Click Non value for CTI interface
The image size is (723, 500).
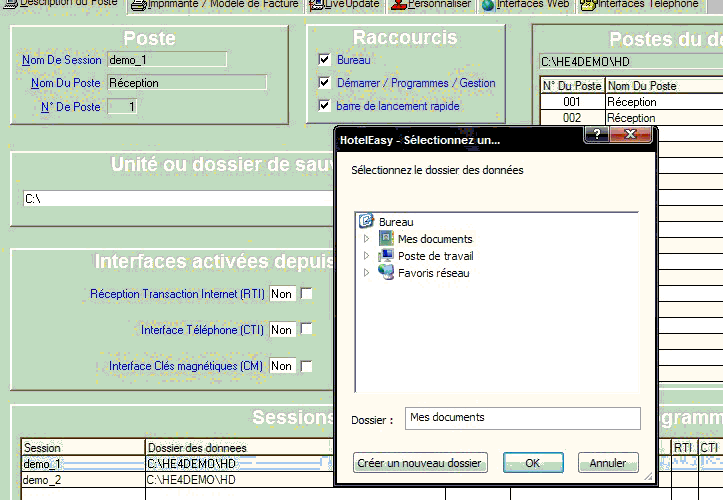pyautogui.click(x=282, y=330)
